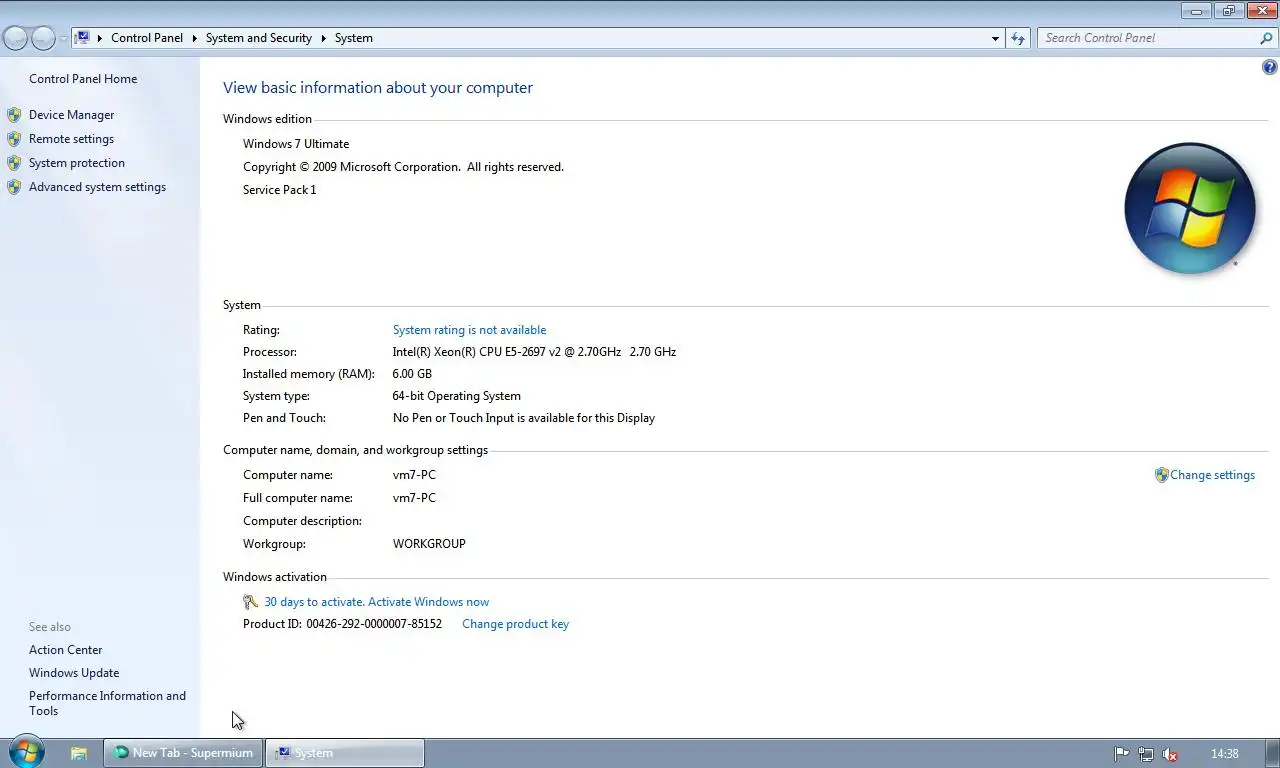This screenshot has height=768, width=1280.
Task: Open Performance Information and Tools
Action: (107, 703)
